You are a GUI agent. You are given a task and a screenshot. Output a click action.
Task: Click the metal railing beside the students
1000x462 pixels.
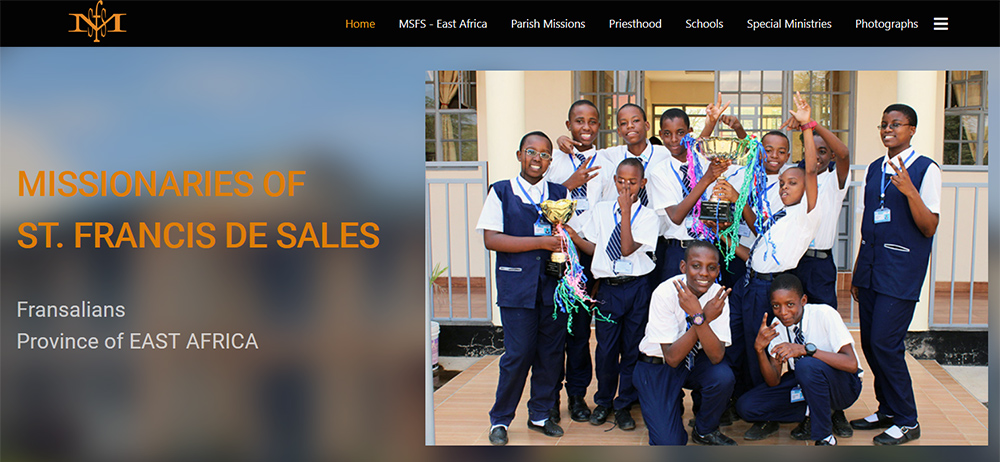click(x=459, y=242)
